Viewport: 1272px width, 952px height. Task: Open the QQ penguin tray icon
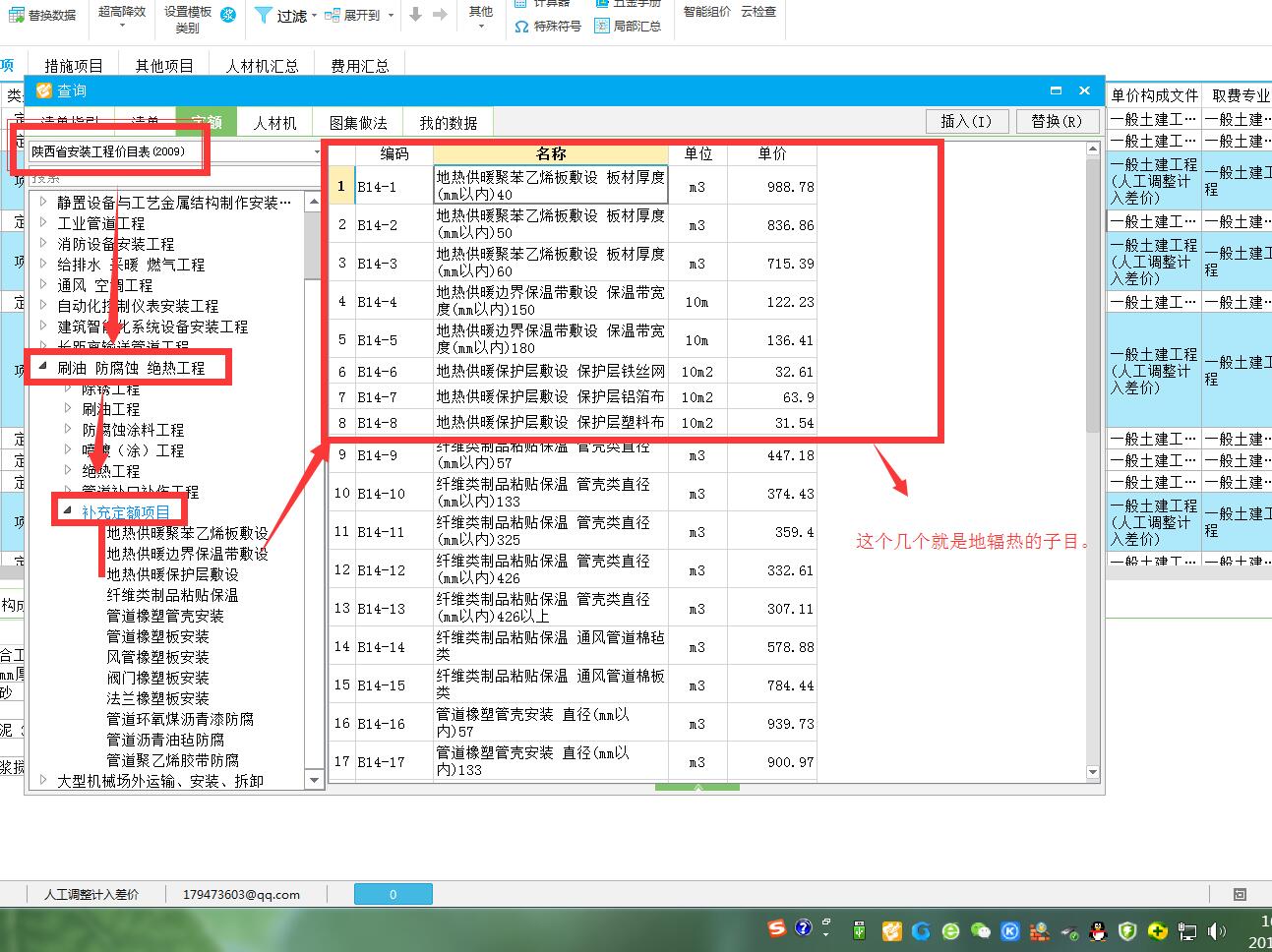point(1099,929)
